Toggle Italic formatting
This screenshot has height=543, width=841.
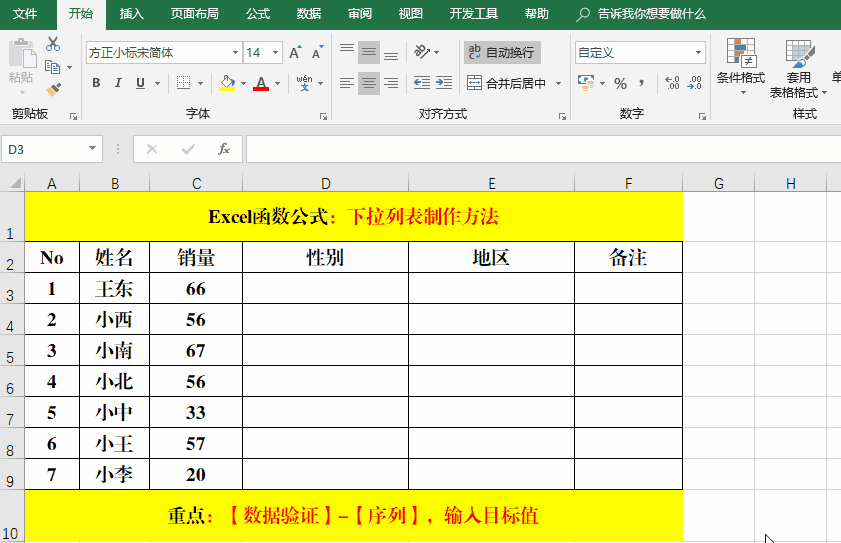coord(118,83)
